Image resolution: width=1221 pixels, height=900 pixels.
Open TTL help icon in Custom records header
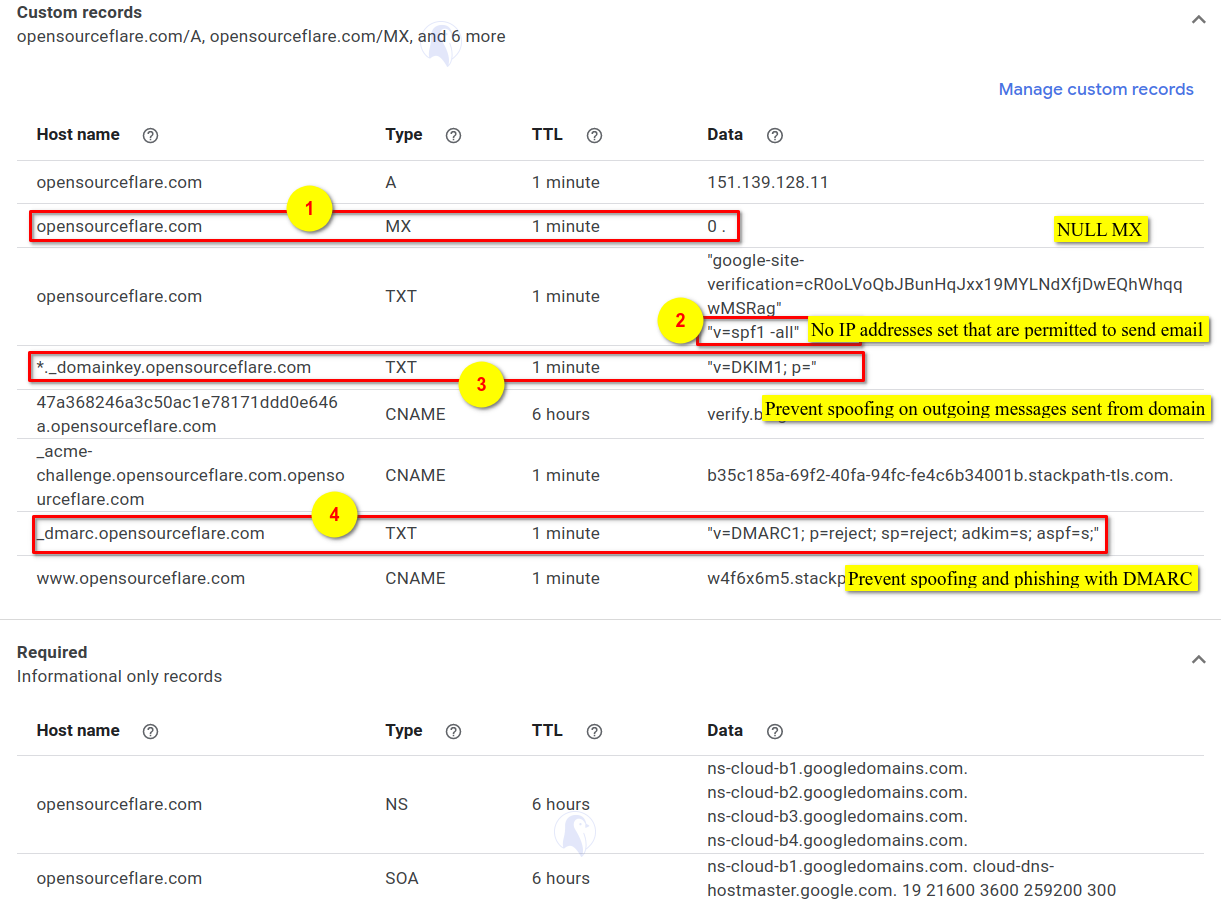[594, 135]
